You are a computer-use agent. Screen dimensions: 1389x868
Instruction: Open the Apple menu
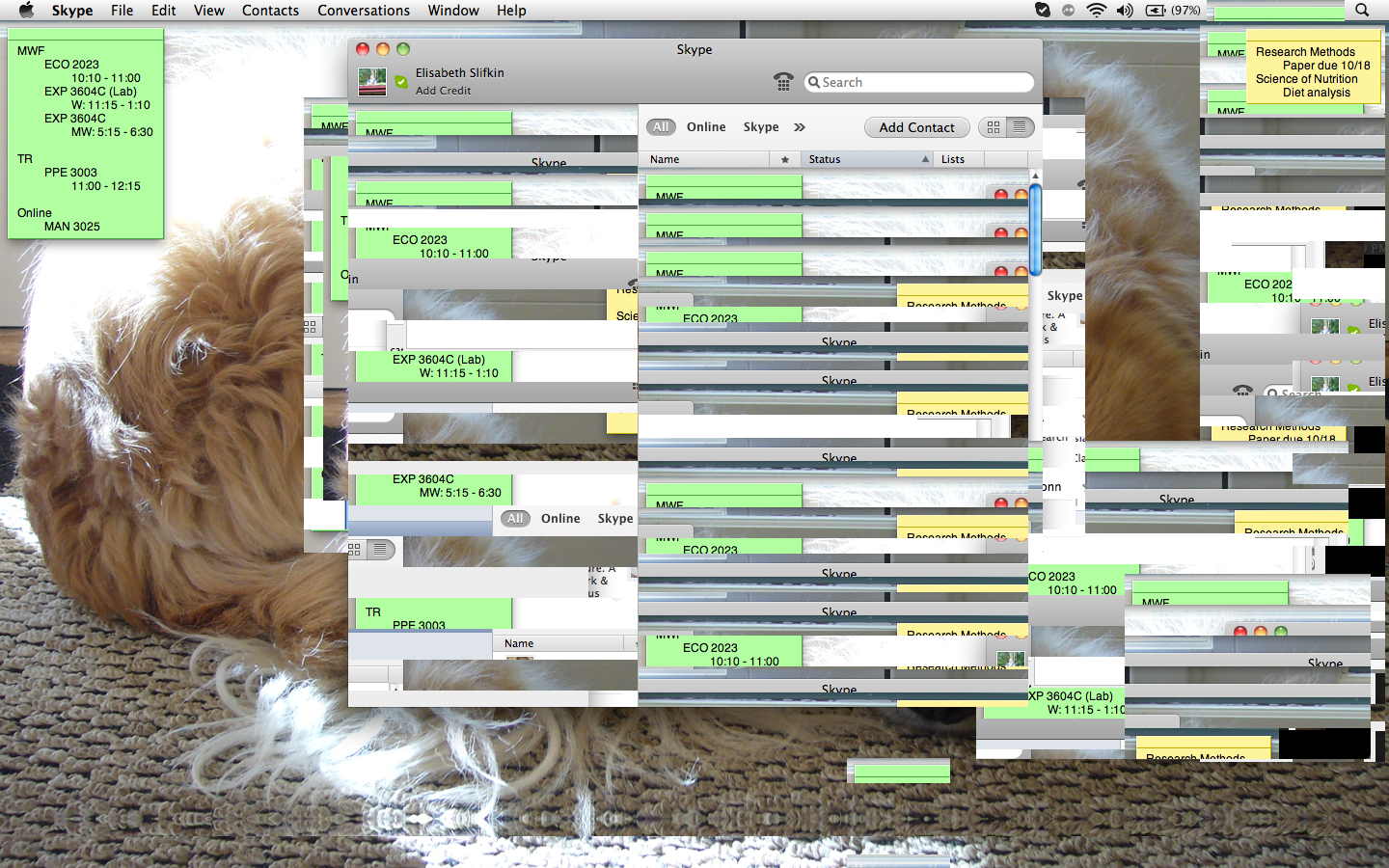click(26, 11)
